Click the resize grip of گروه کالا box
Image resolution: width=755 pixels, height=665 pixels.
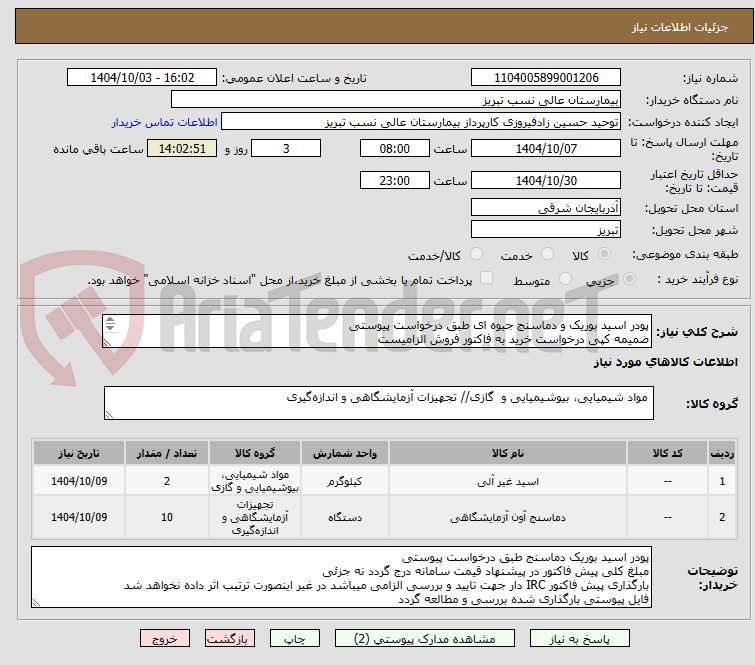tap(109, 415)
